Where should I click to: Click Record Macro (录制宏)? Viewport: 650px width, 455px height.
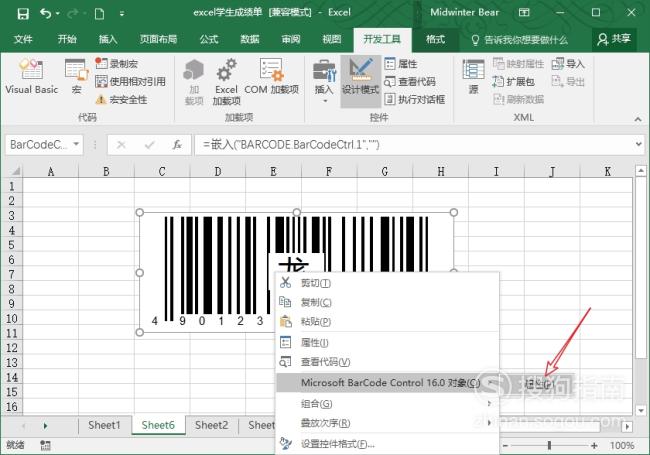point(116,64)
